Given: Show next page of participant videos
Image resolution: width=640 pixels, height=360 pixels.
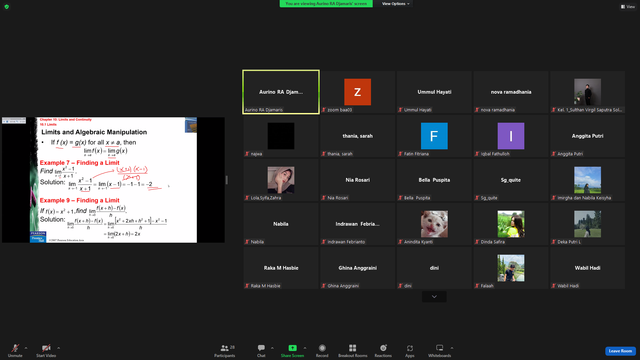Looking at the screenshot, I should (434, 297).
